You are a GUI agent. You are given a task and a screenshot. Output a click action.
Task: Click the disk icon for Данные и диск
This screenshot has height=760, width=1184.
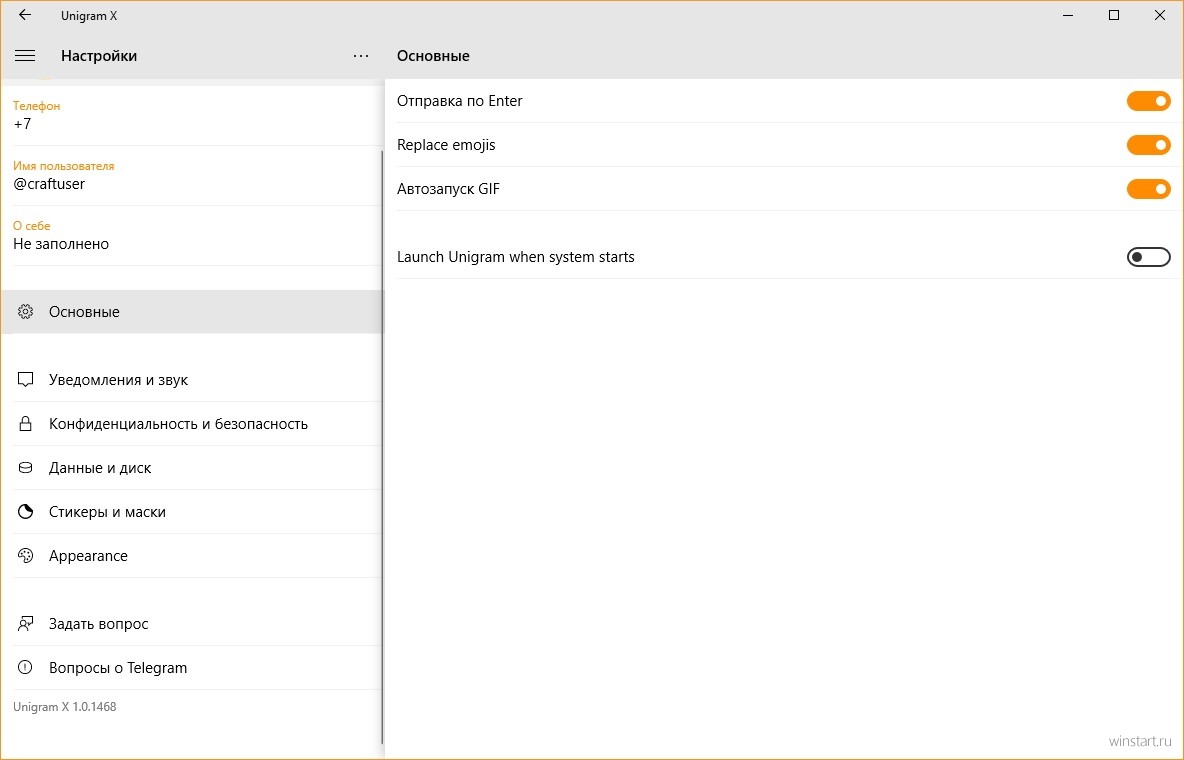pos(26,468)
